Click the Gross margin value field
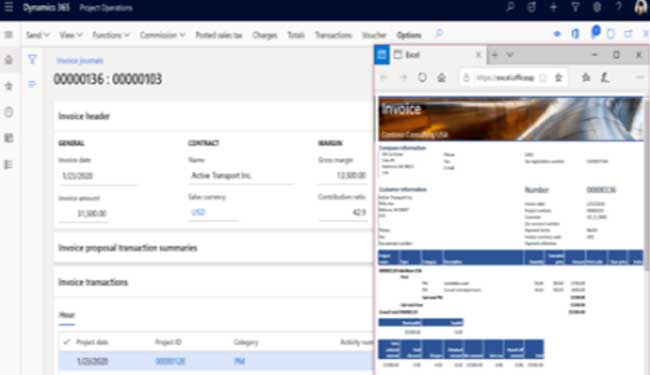 pos(343,176)
